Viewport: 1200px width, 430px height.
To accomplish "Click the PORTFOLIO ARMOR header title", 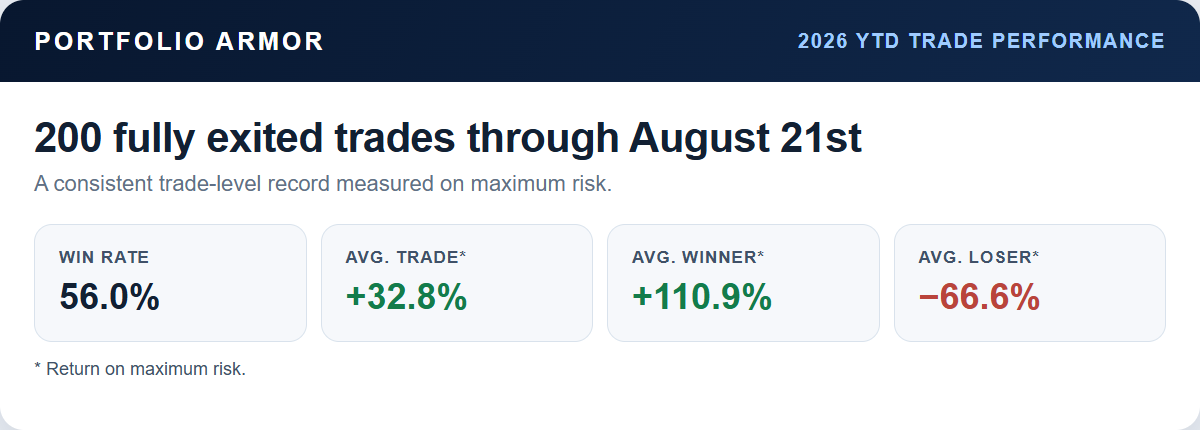I will [x=179, y=41].
